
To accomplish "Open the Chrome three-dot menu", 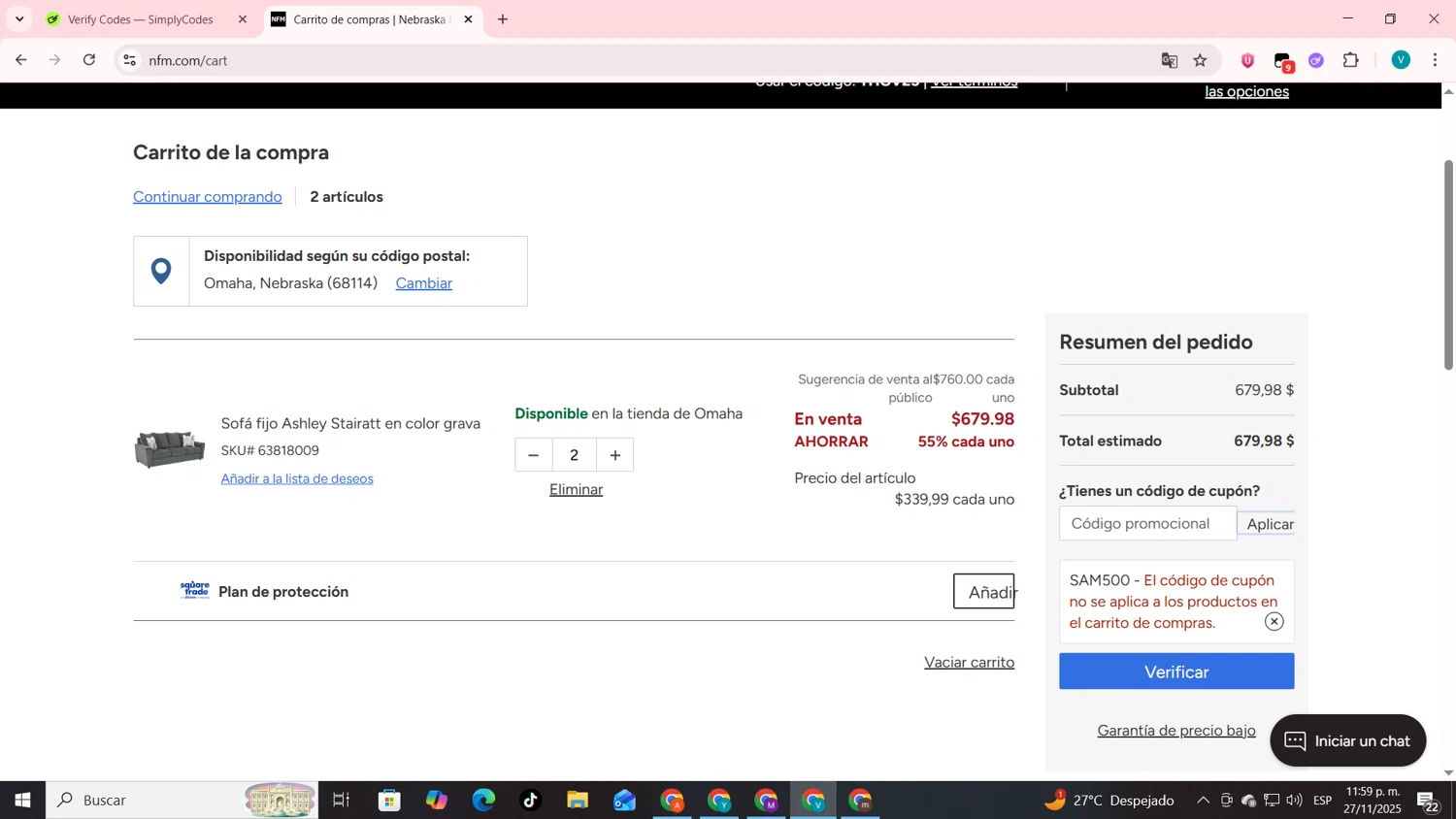I will [x=1436, y=60].
